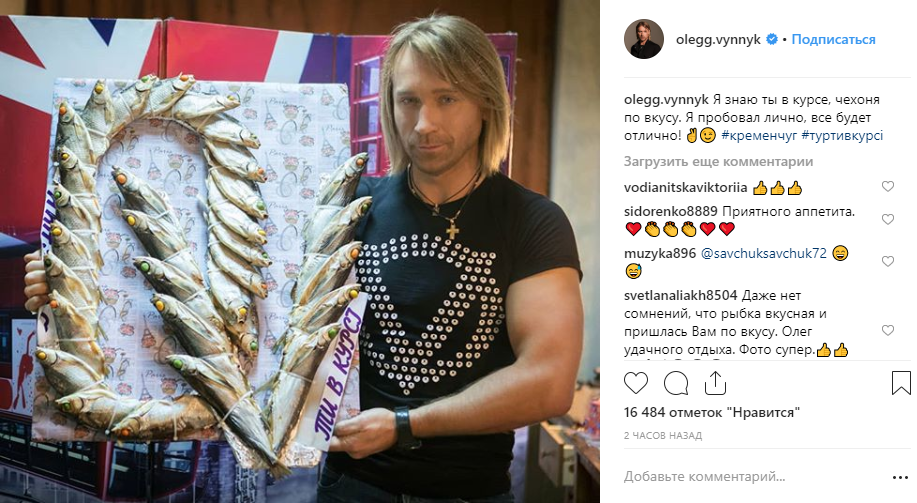Image resolution: width=917 pixels, height=503 pixels.
Task: Click the Подписаться follow button
Action: coord(833,39)
